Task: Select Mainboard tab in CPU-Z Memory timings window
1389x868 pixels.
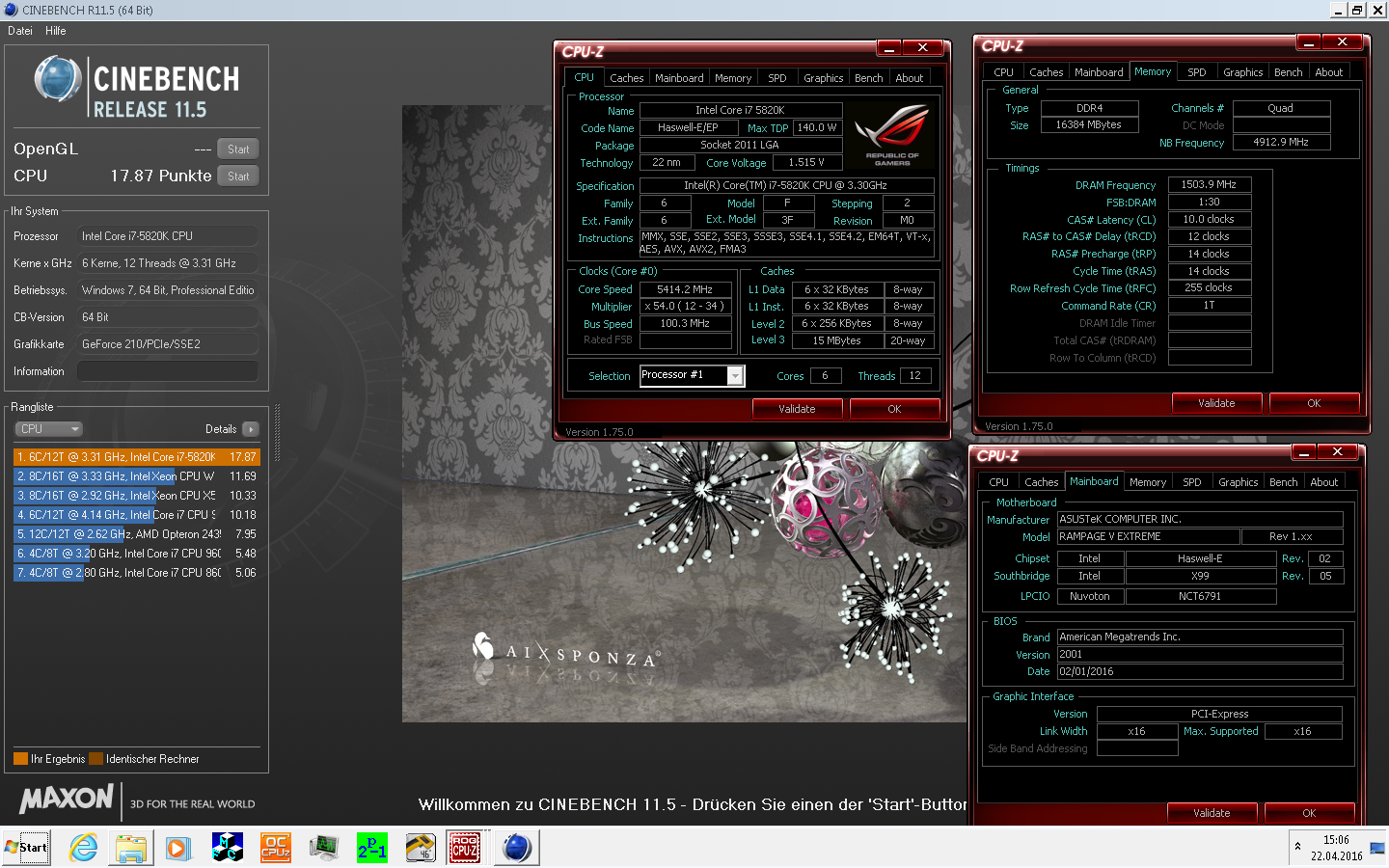Action: coord(1099,72)
